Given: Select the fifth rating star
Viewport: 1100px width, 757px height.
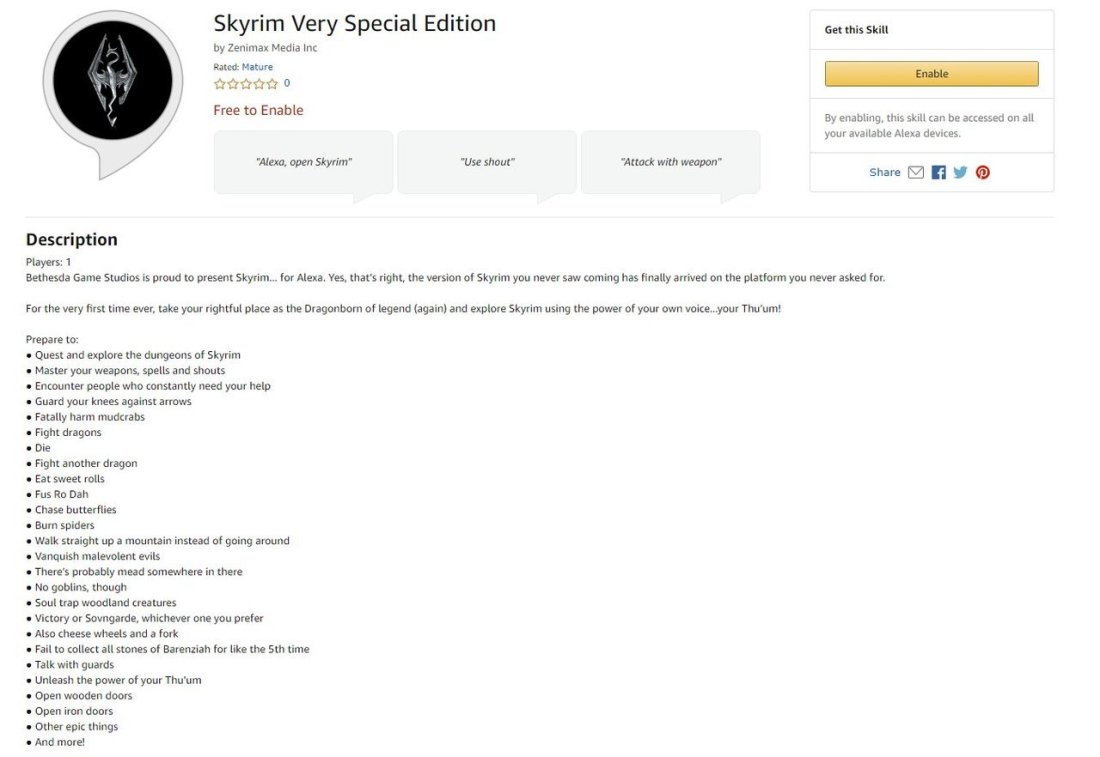Looking at the screenshot, I should 272,84.
